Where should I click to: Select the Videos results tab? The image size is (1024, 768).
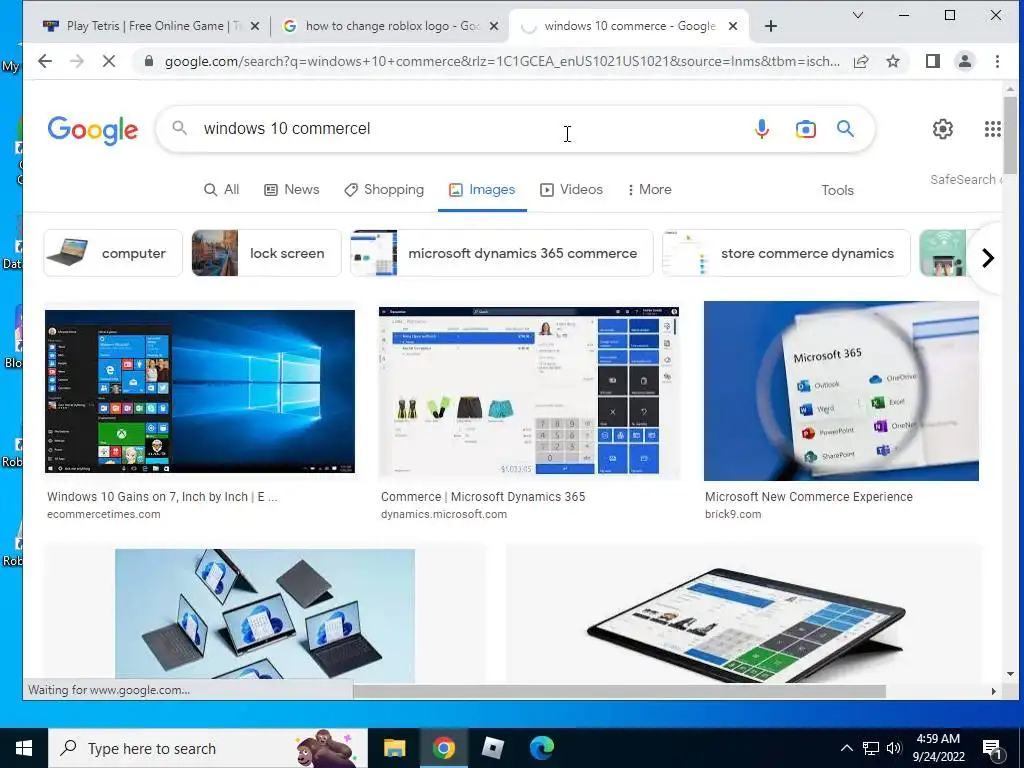pos(571,189)
